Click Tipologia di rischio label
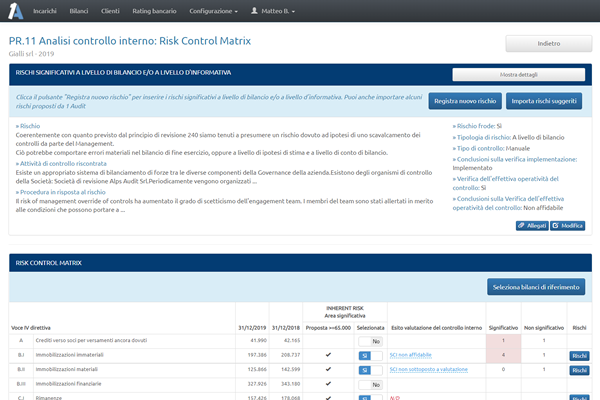This screenshot has height=400, width=600. coord(482,137)
